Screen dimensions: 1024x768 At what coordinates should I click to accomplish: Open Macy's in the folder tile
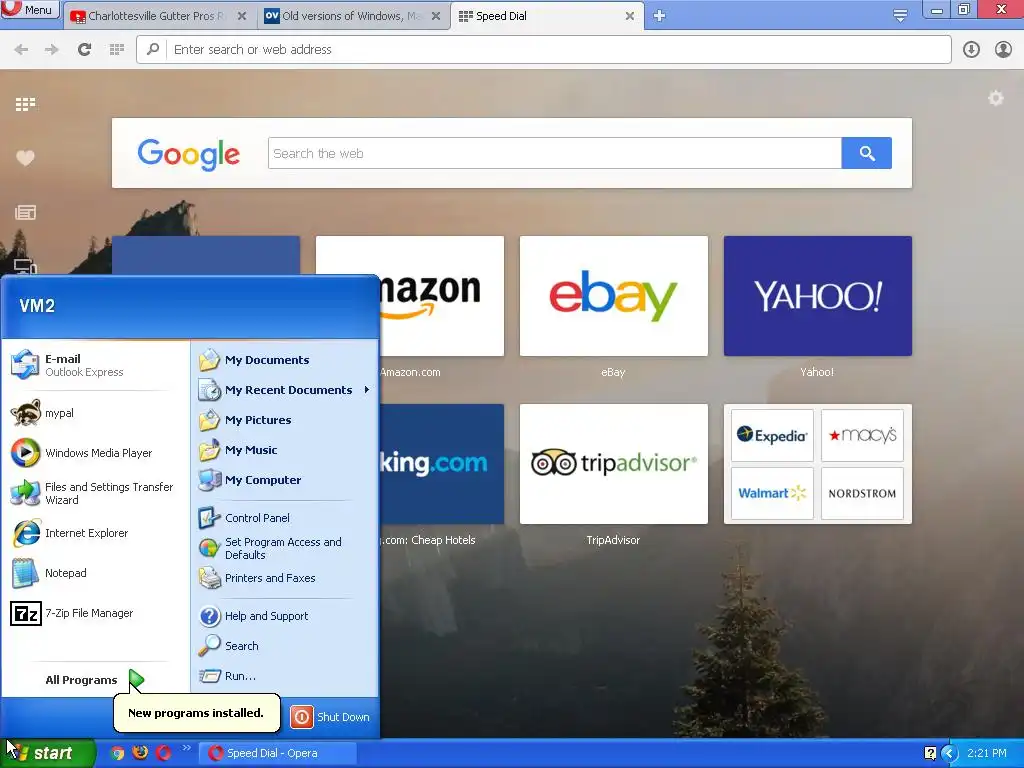[x=862, y=436]
